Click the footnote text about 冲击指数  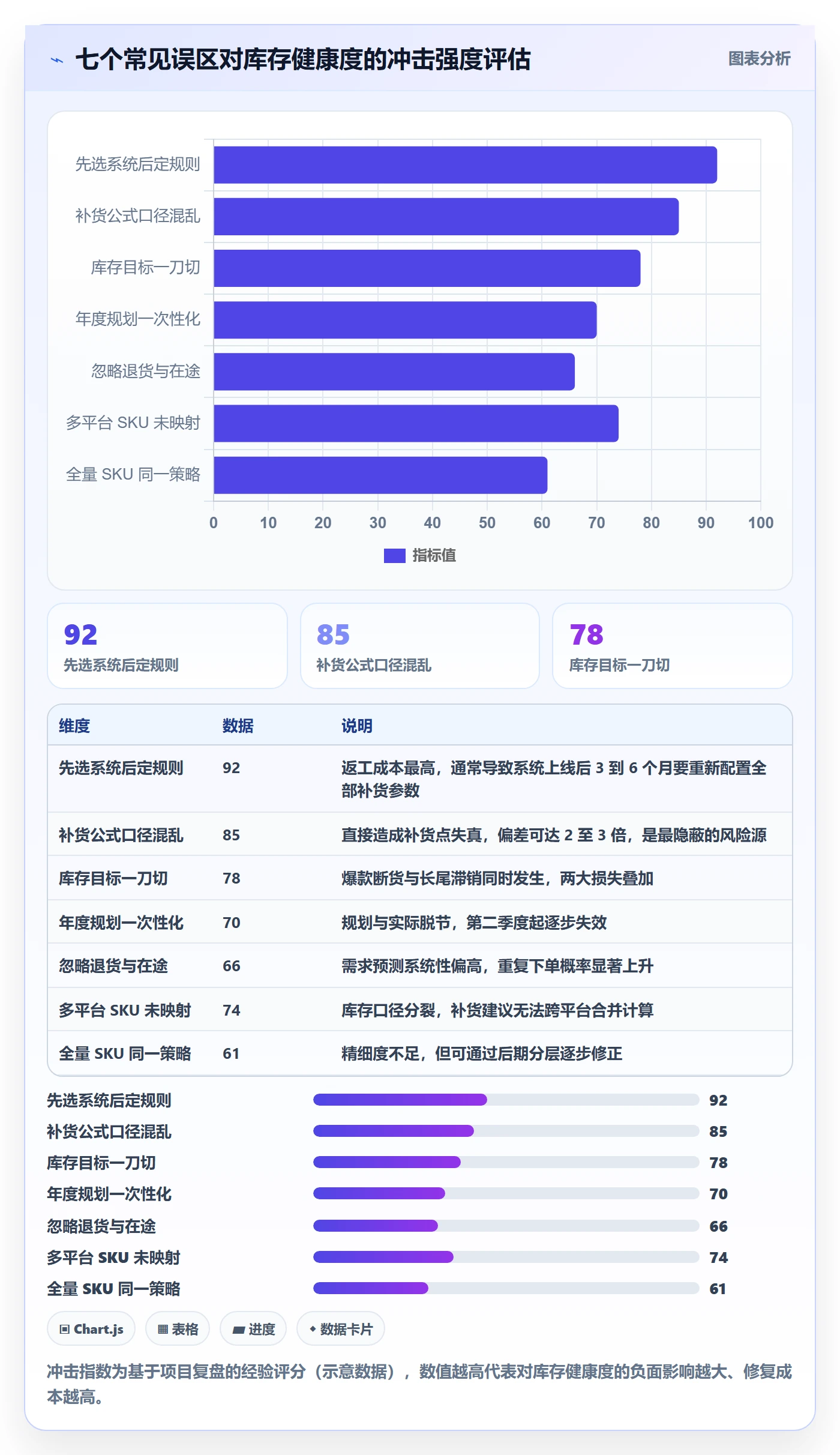[420, 1384]
